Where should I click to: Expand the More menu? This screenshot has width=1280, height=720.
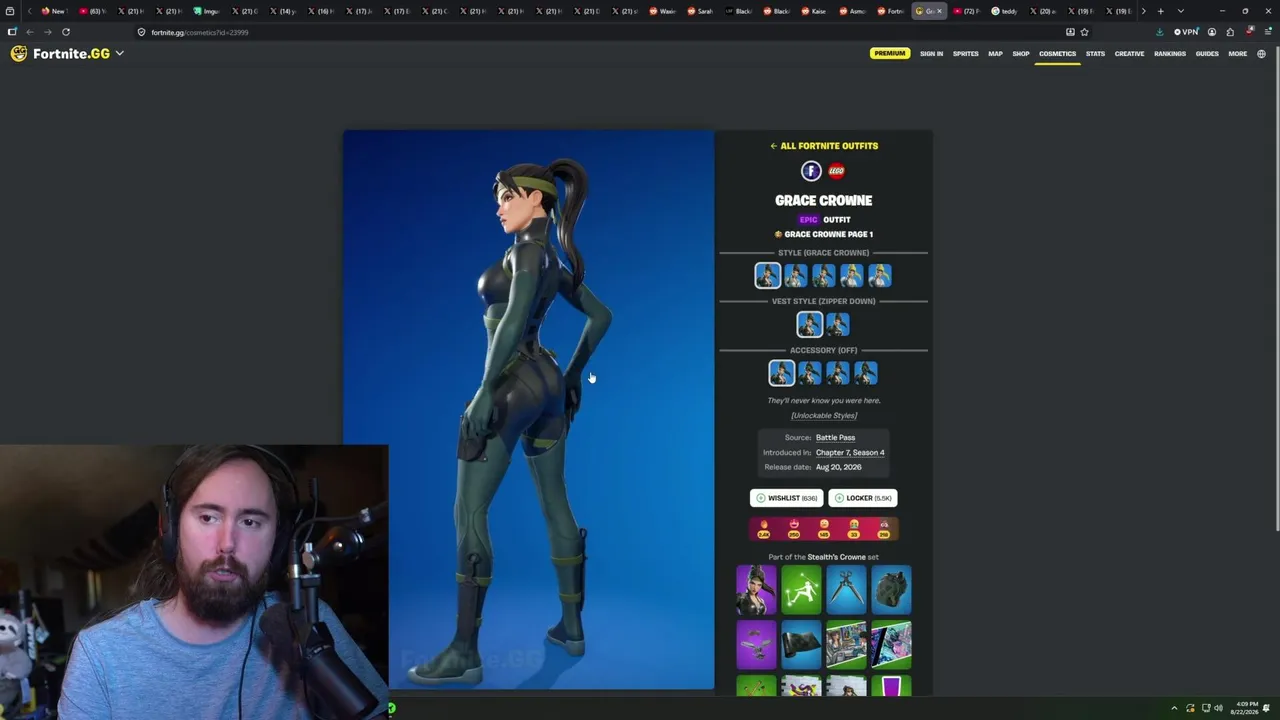pos(1237,54)
